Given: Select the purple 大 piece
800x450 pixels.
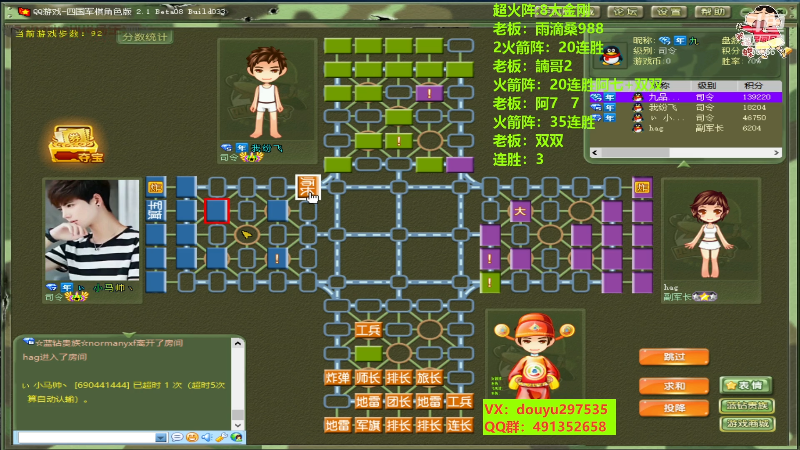Looking at the screenshot, I should tap(520, 211).
